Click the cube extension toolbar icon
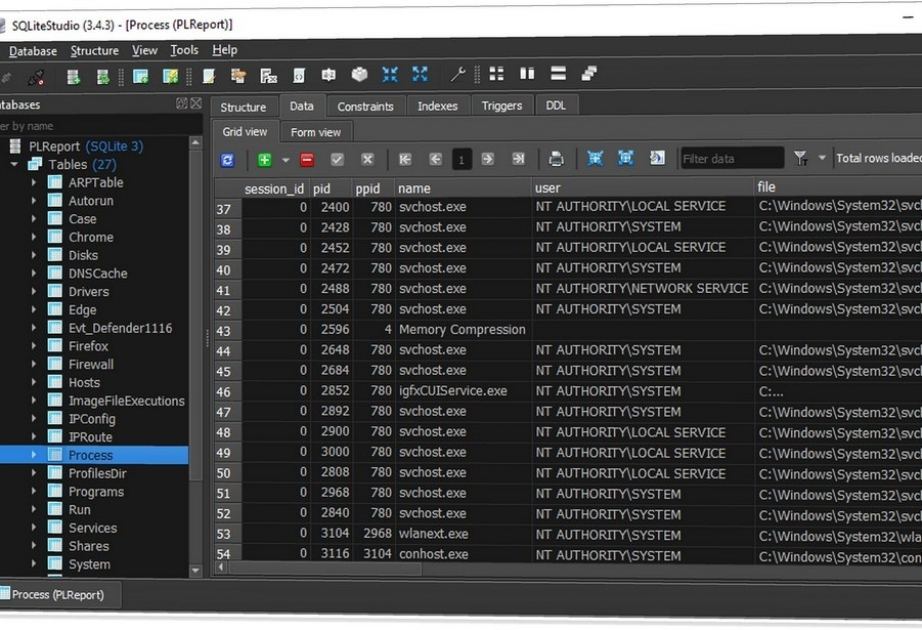This screenshot has width=922, height=630. tap(359, 75)
